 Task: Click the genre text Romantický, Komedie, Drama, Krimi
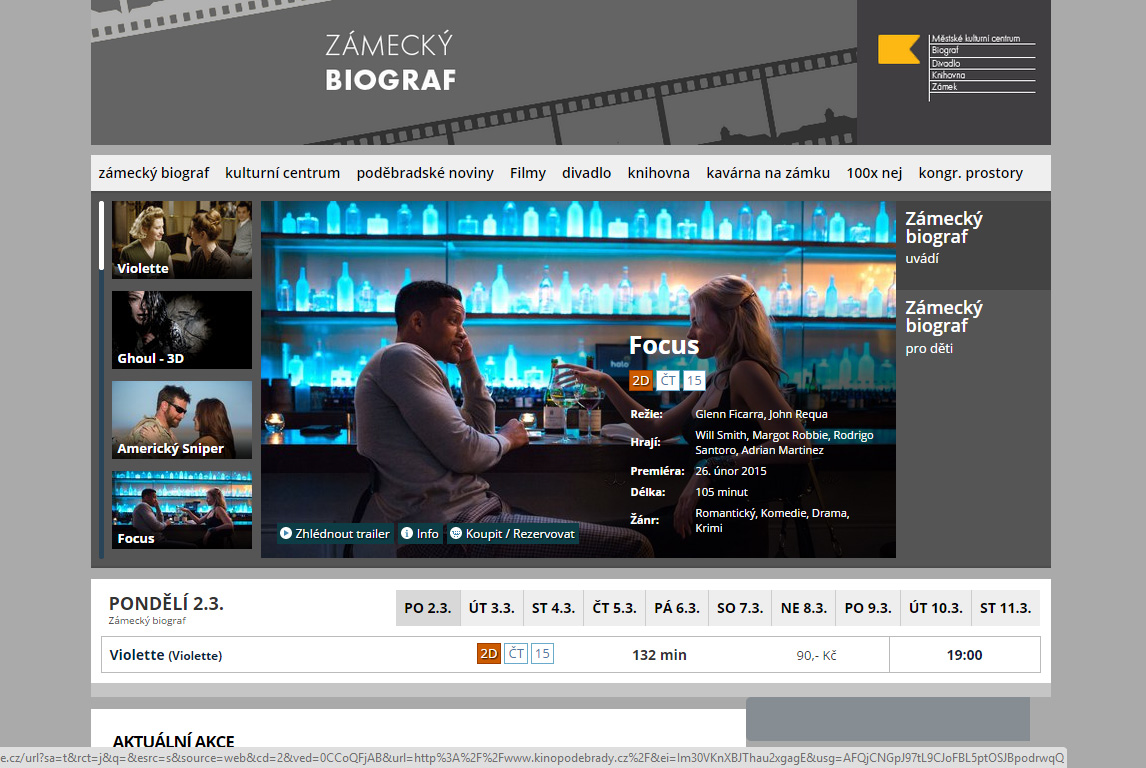pos(772,520)
